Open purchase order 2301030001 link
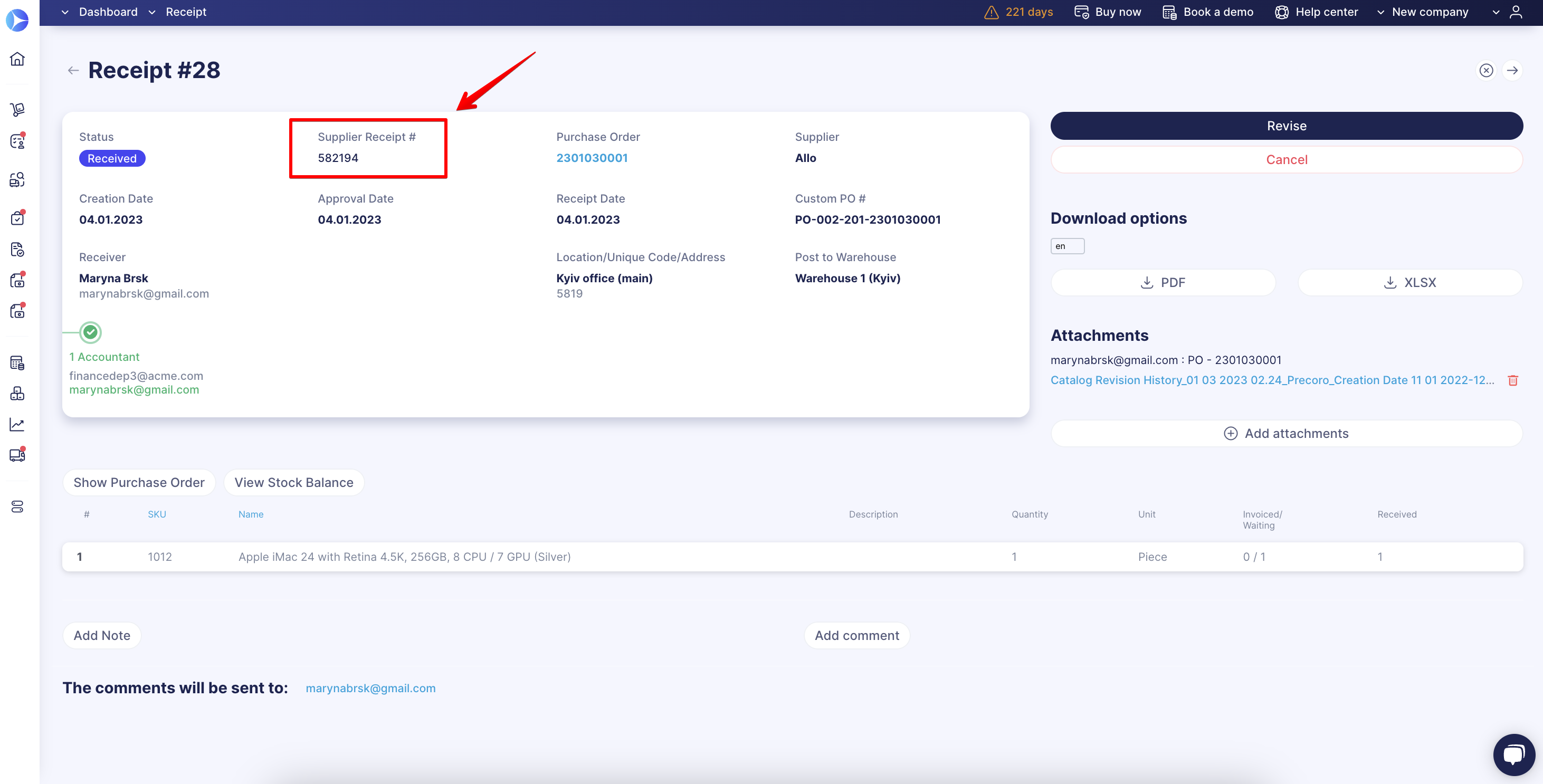Viewport: 1543px width, 784px height. click(x=591, y=158)
